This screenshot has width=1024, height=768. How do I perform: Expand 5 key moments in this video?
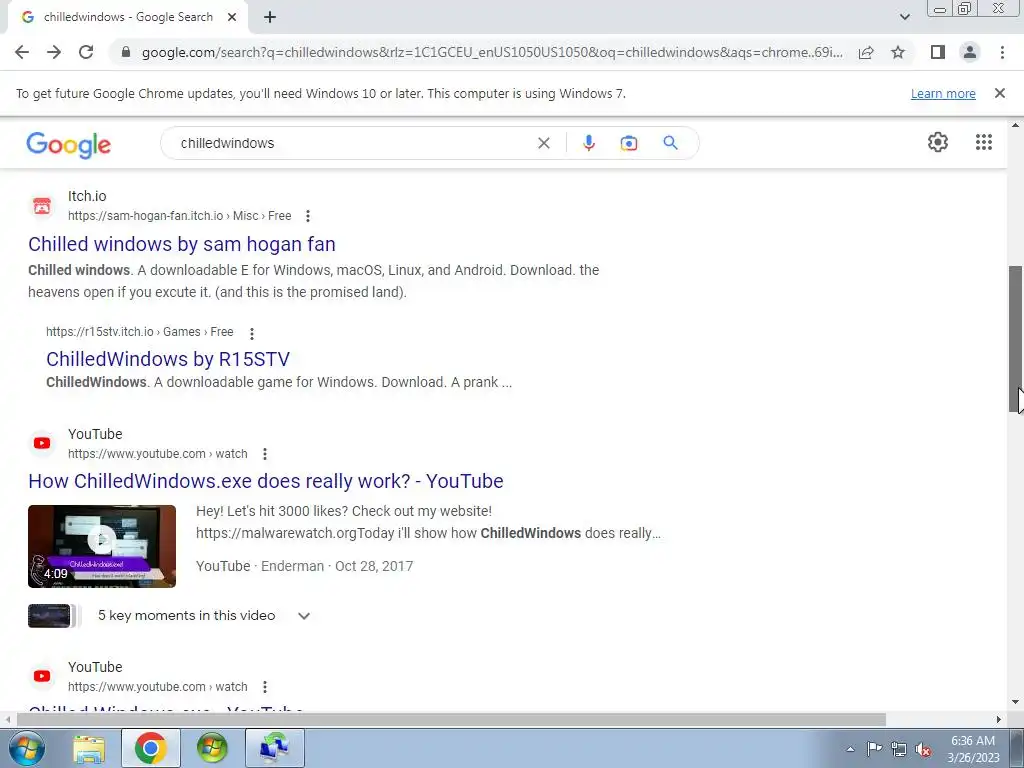pos(304,616)
